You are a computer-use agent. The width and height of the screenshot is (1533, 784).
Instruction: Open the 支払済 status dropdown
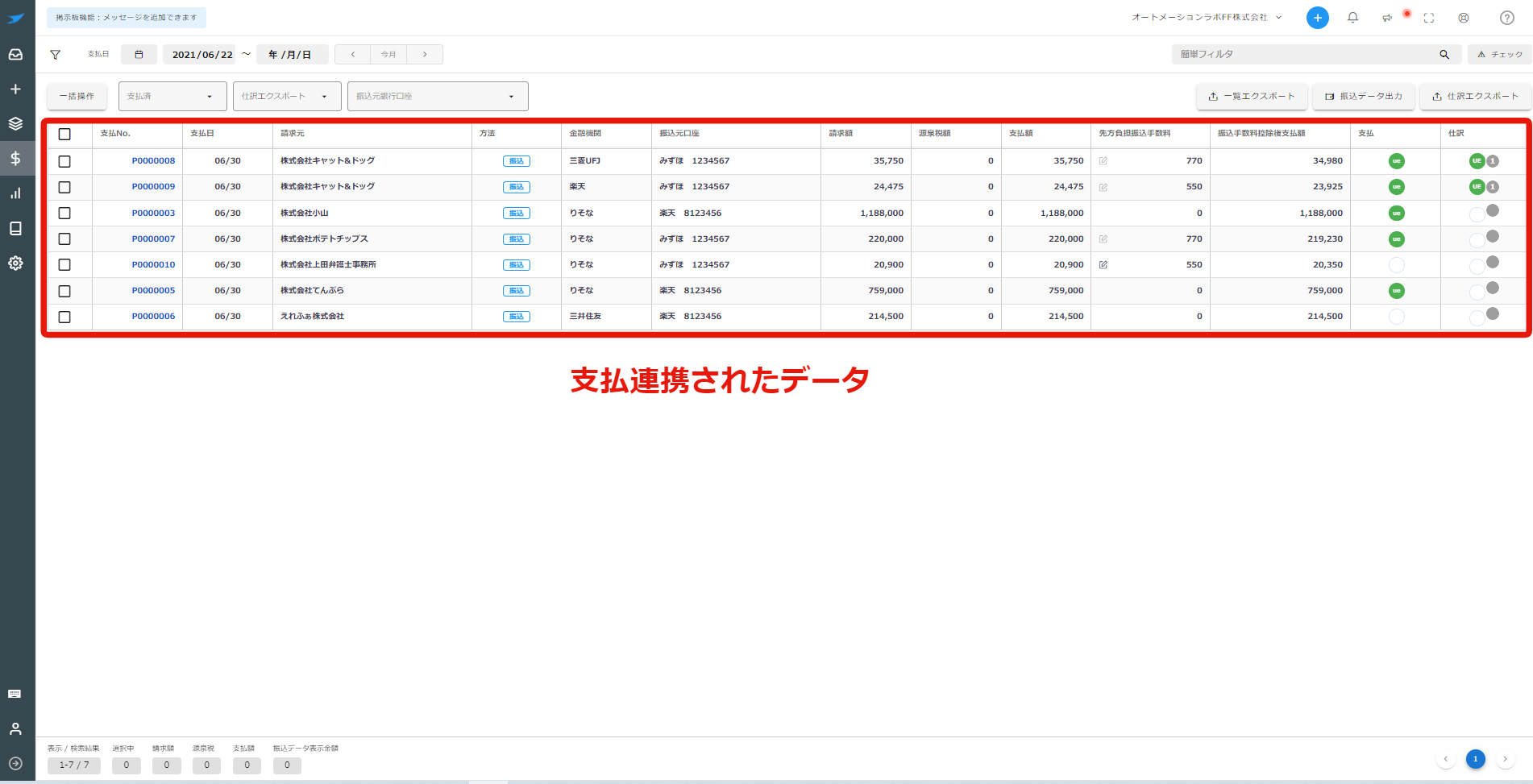click(x=172, y=96)
